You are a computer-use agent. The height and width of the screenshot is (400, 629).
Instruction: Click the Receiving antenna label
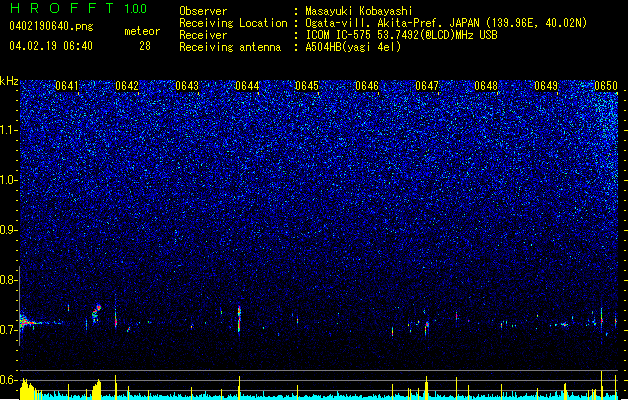(230, 47)
